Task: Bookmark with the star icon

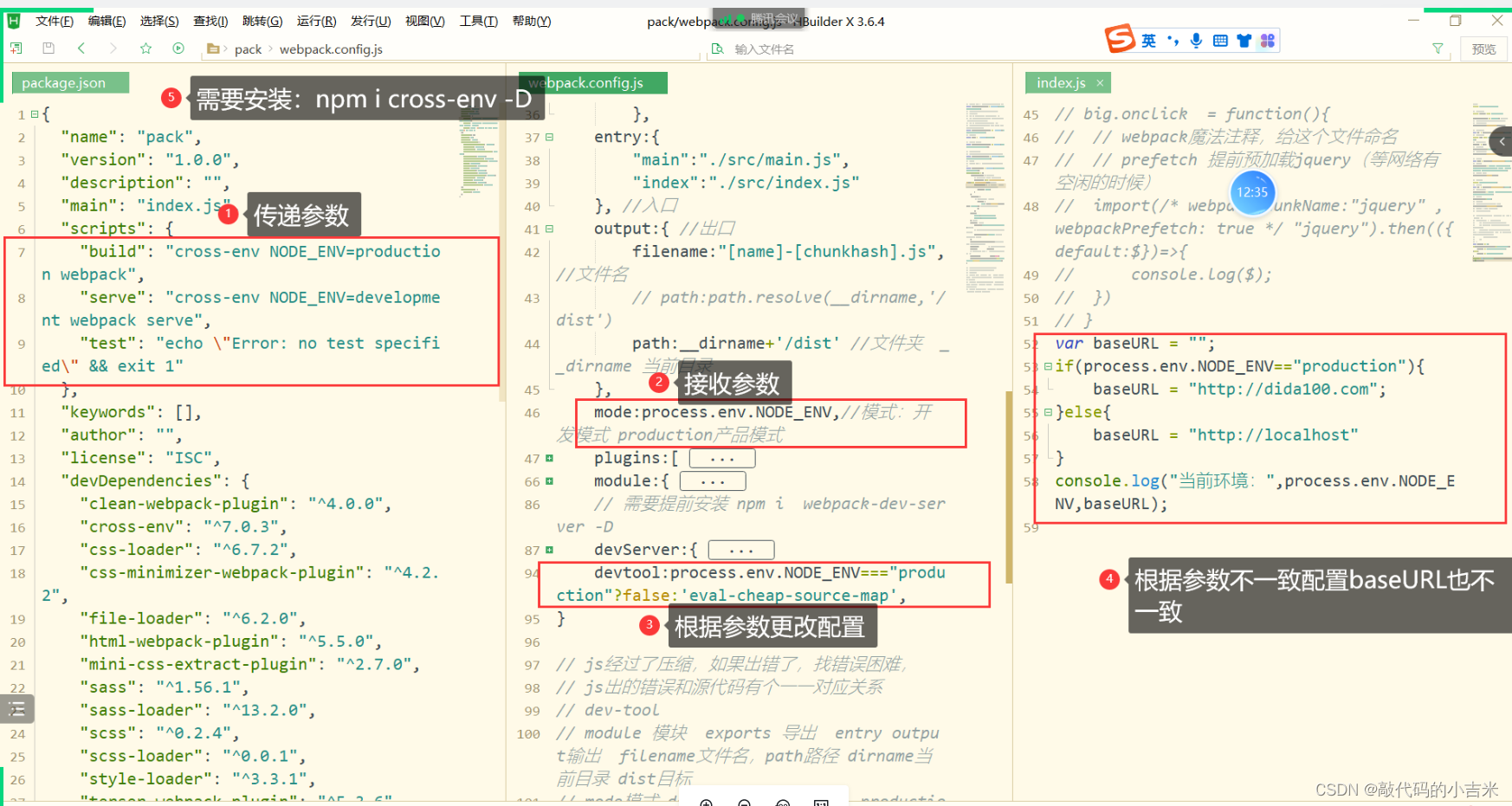Action: click(x=146, y=48)
